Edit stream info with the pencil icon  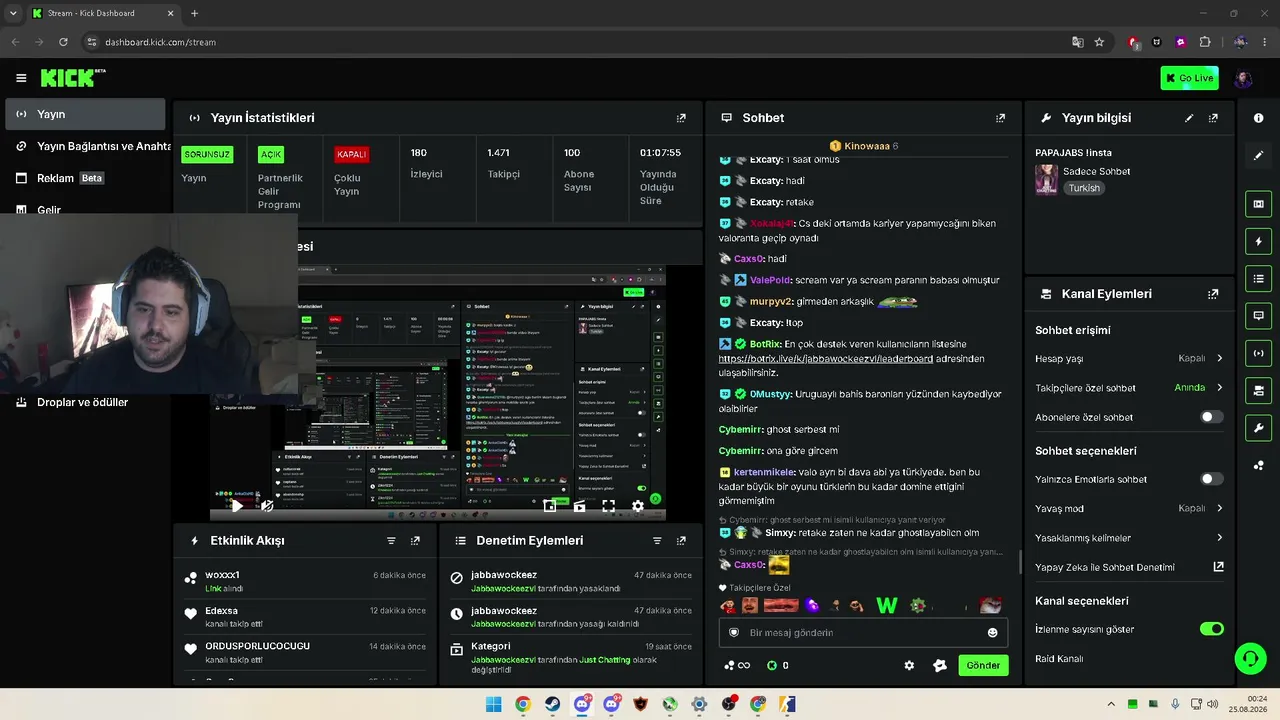click(1189, 118)
